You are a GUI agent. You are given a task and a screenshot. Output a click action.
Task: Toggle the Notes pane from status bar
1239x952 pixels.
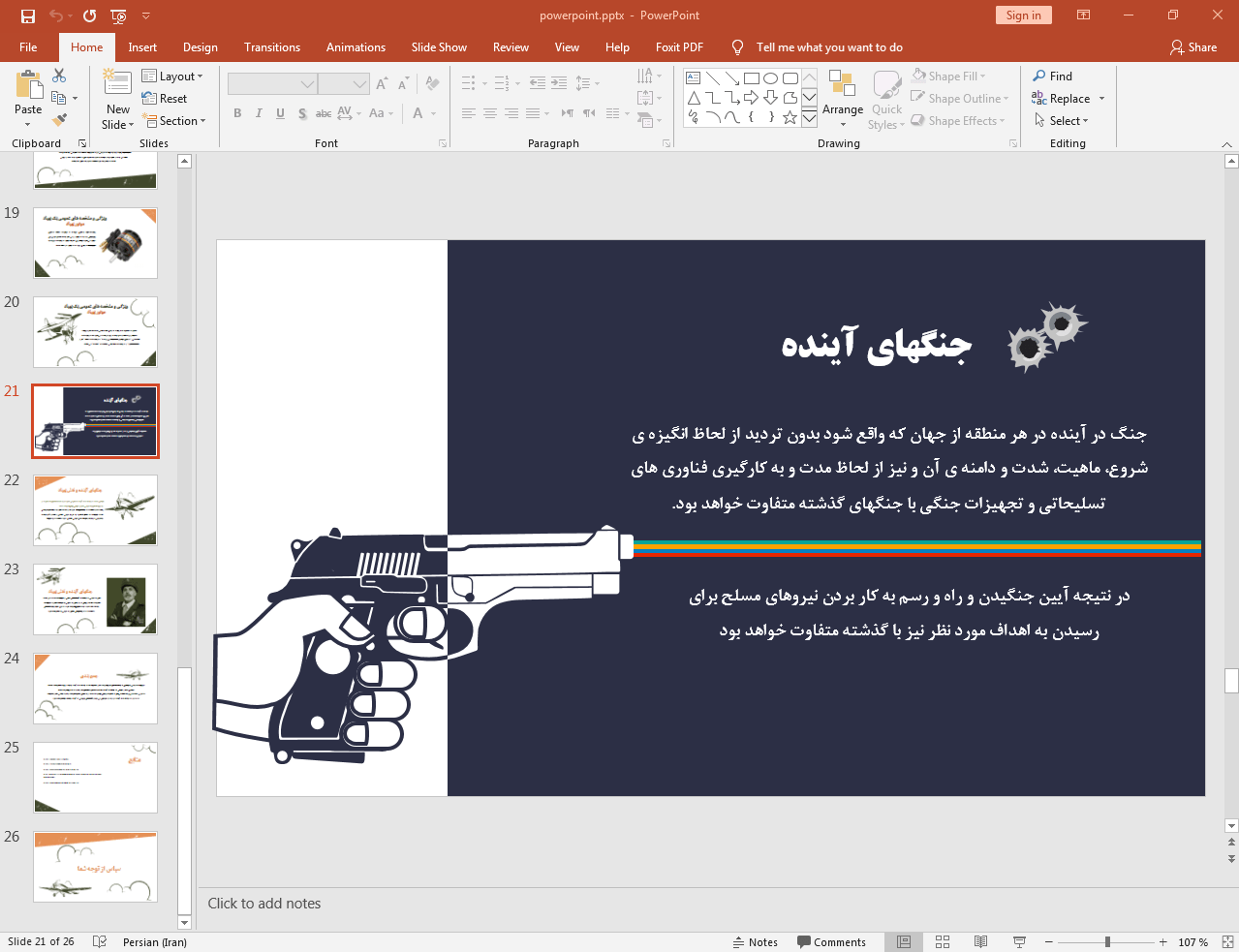(756, 942)
